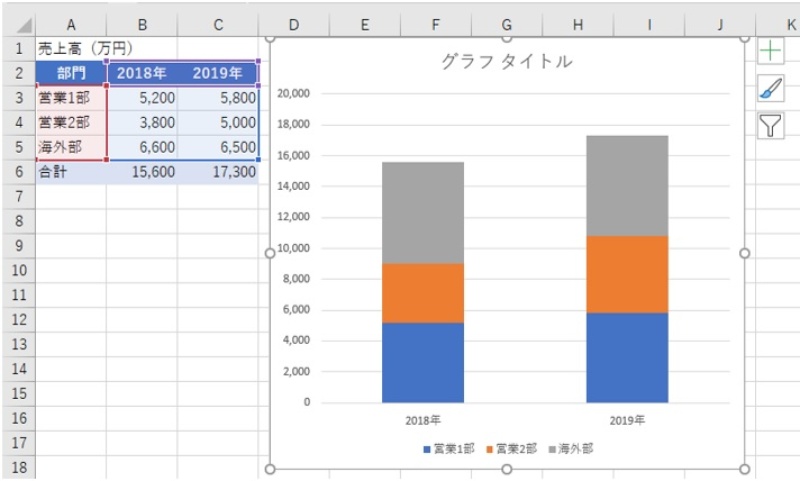Select the グラフ タイトル chart title
800x481 pixels.
(x=507, y=61)
